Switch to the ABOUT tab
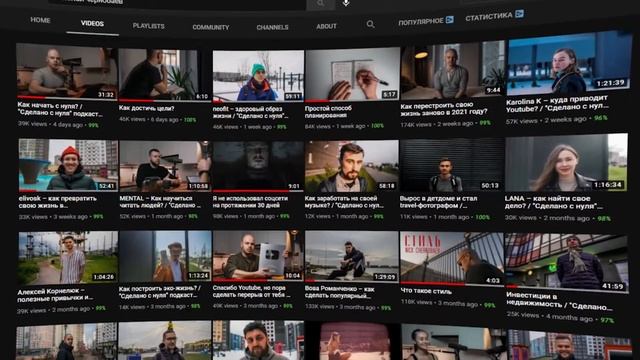 pyautogui.click(x=327, y=26)
